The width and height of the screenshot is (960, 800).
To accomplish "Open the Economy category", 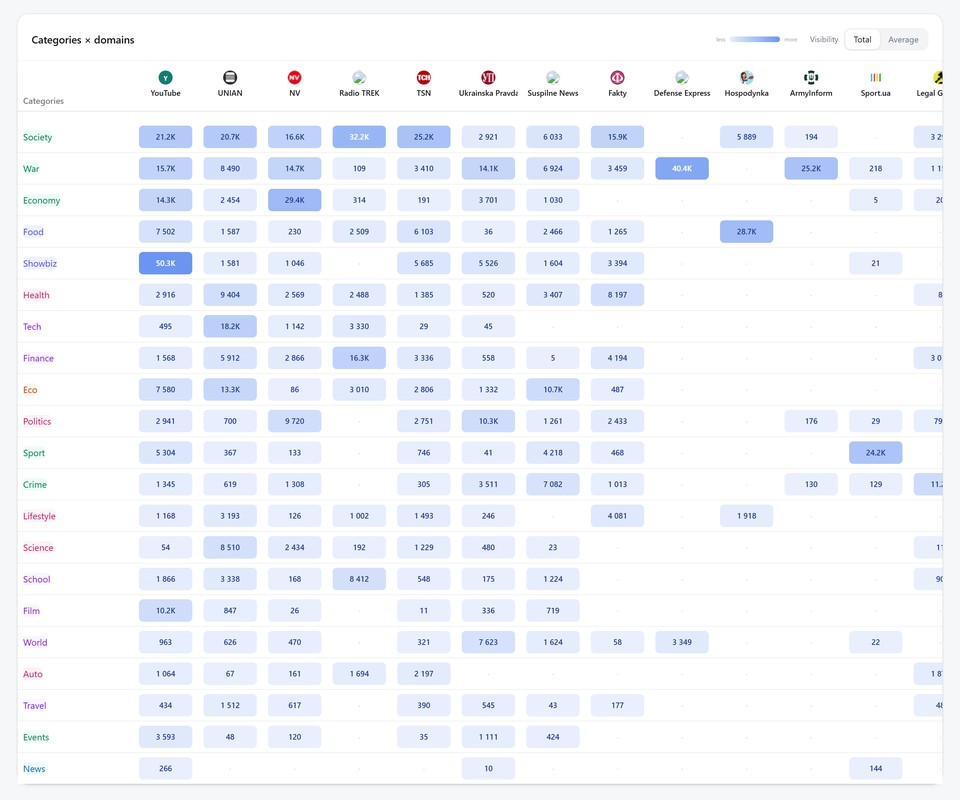I will point(42,200).
